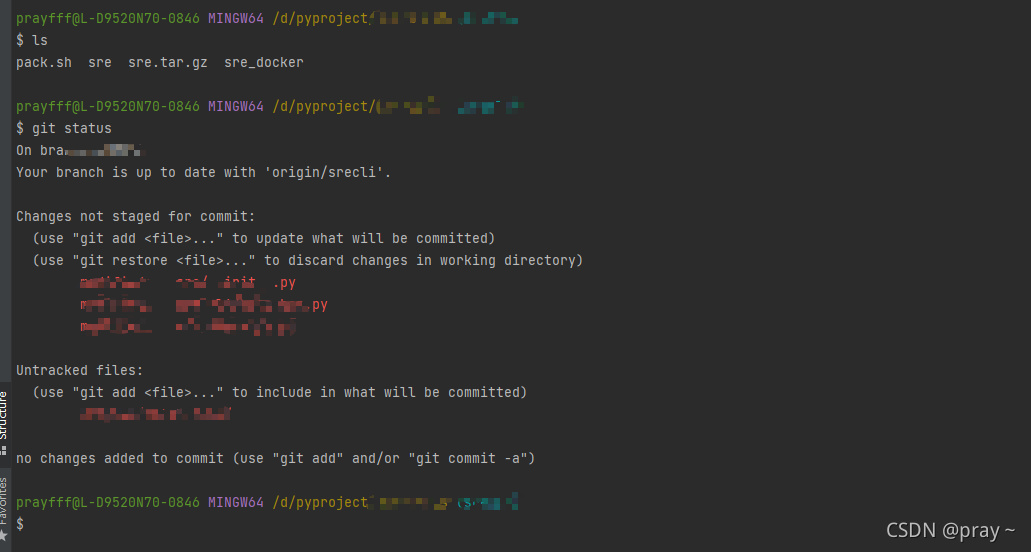Image resolution: width=1031 pixels, height=552 pixels.
Task: Click the 'Untracked files:' heading
Action: [x=80, y=370]
